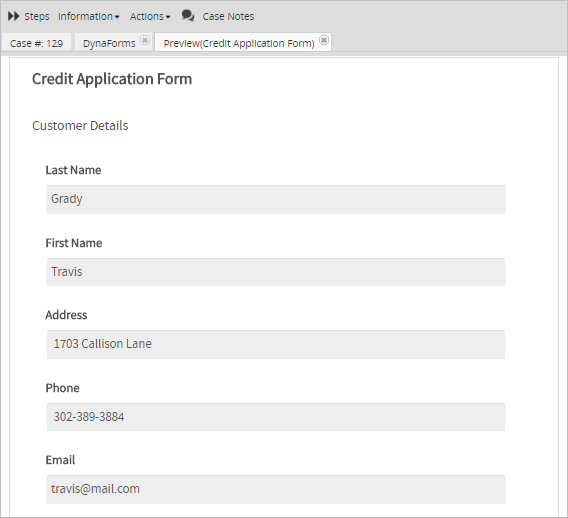Screen dimensions: 568x518
Task: Click the Last Name field containing Grady
Action: pyautogui.click(x=276, y=199)
